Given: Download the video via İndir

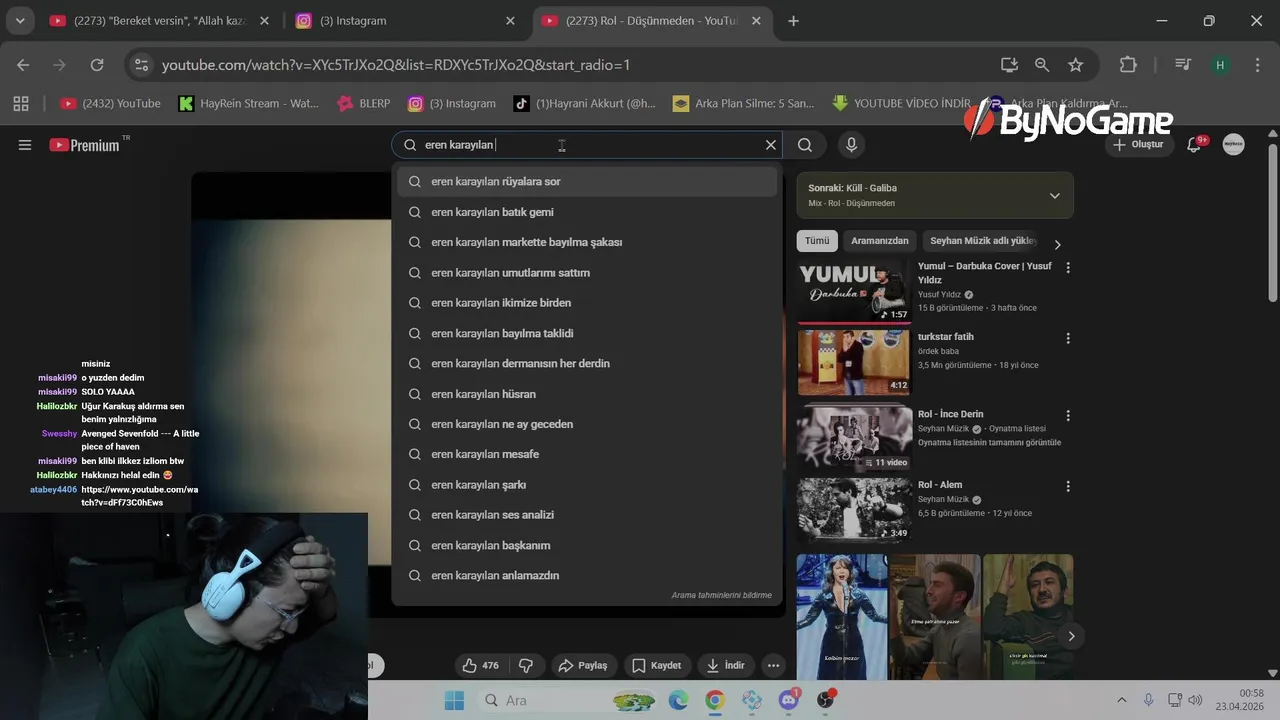Looking at the screenshot, I should point(726,665).
